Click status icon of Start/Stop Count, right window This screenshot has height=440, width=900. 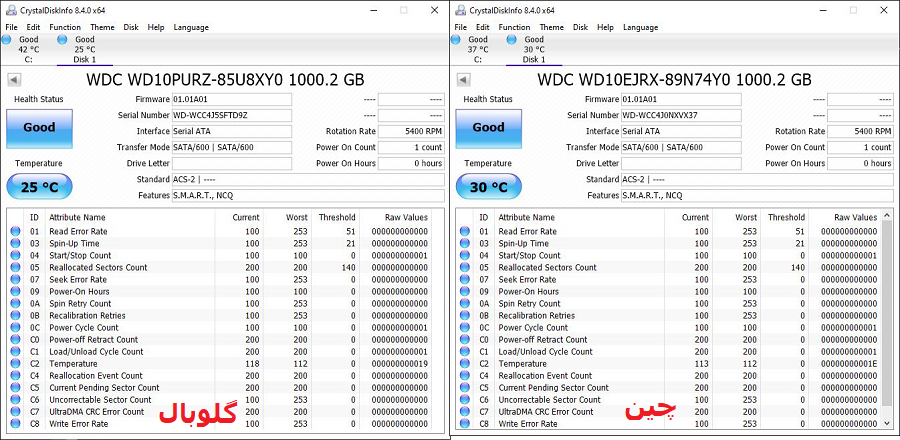(465, 255)
